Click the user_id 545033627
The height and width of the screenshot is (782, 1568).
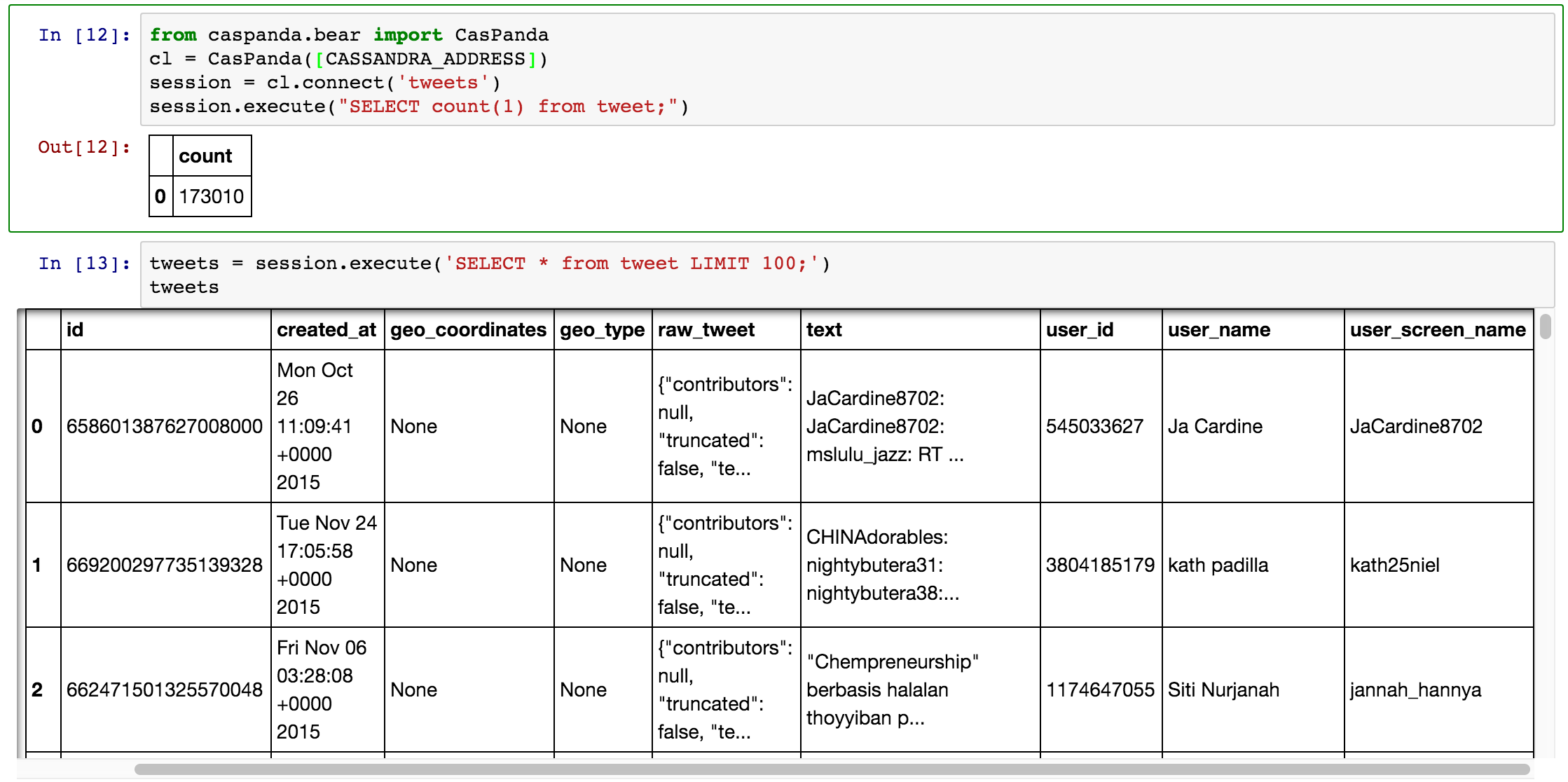click(x=1094, y=426)
